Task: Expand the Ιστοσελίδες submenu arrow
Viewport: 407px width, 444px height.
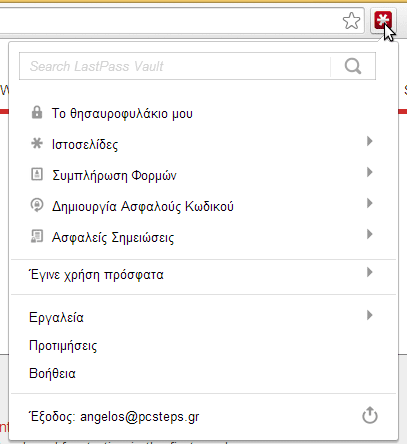Action: coord(369,141)
